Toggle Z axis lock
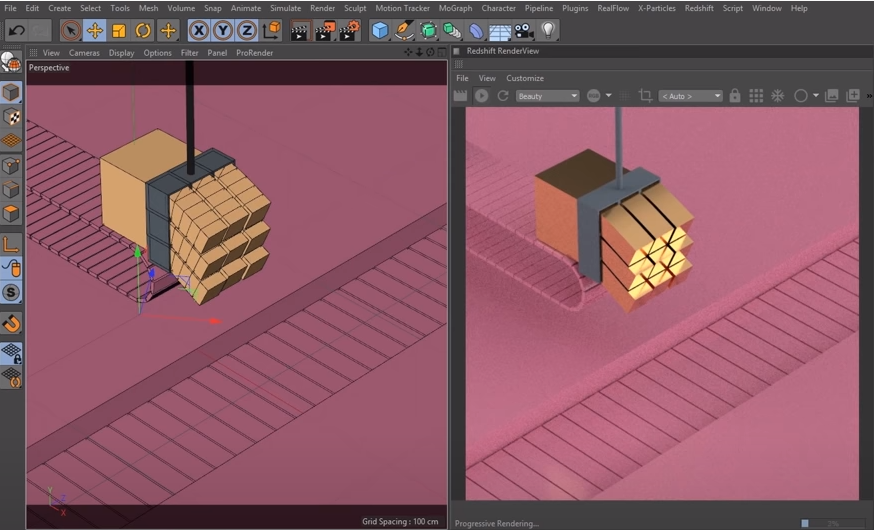 click(x=247, y=31)
